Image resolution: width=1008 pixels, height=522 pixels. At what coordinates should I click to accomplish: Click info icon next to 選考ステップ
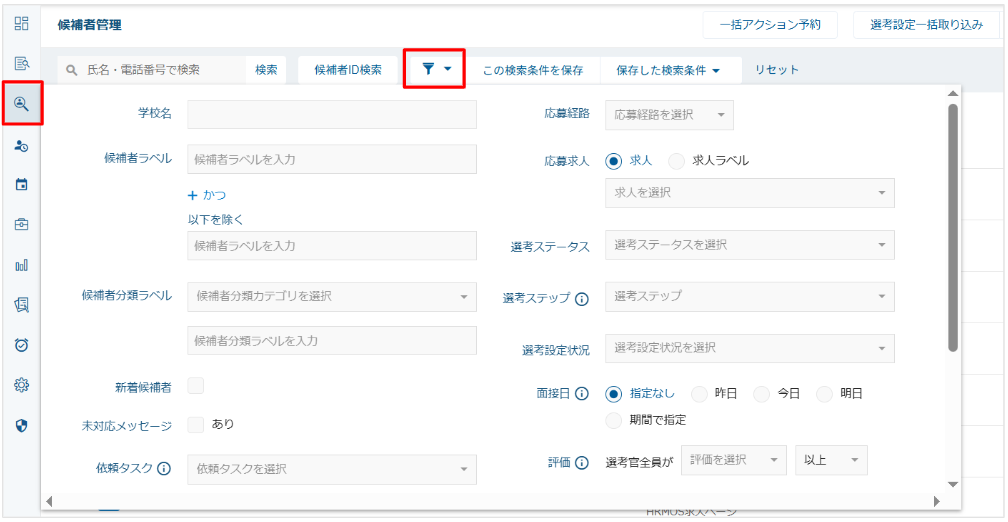coord(582,298)
